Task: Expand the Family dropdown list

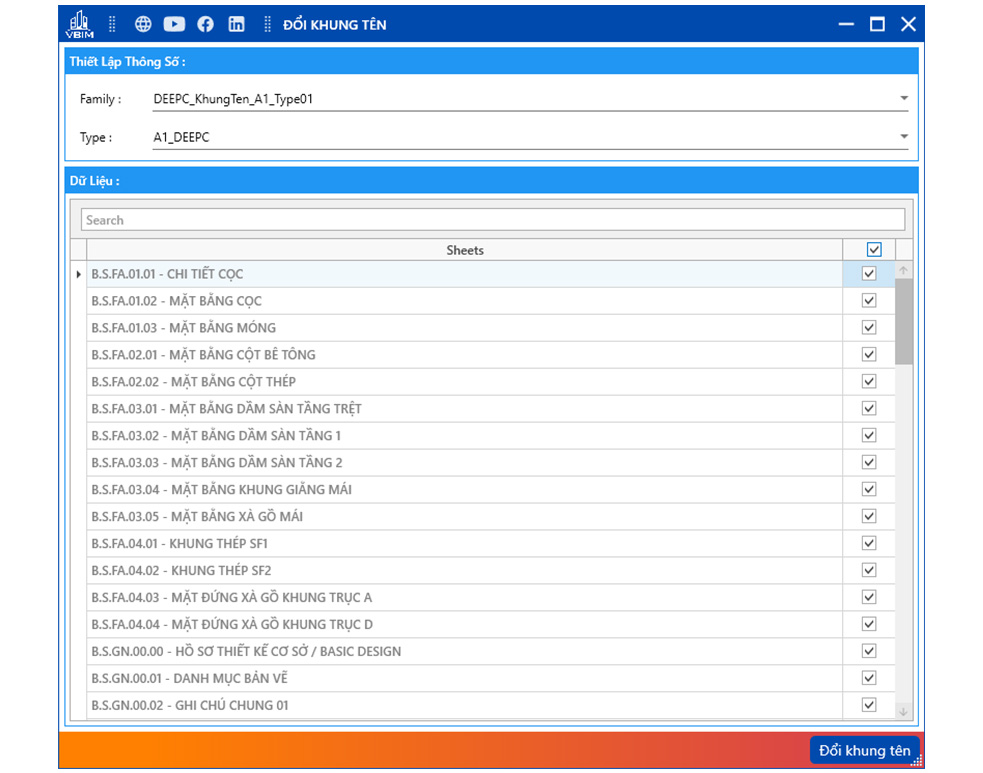Action: (903, 99)
